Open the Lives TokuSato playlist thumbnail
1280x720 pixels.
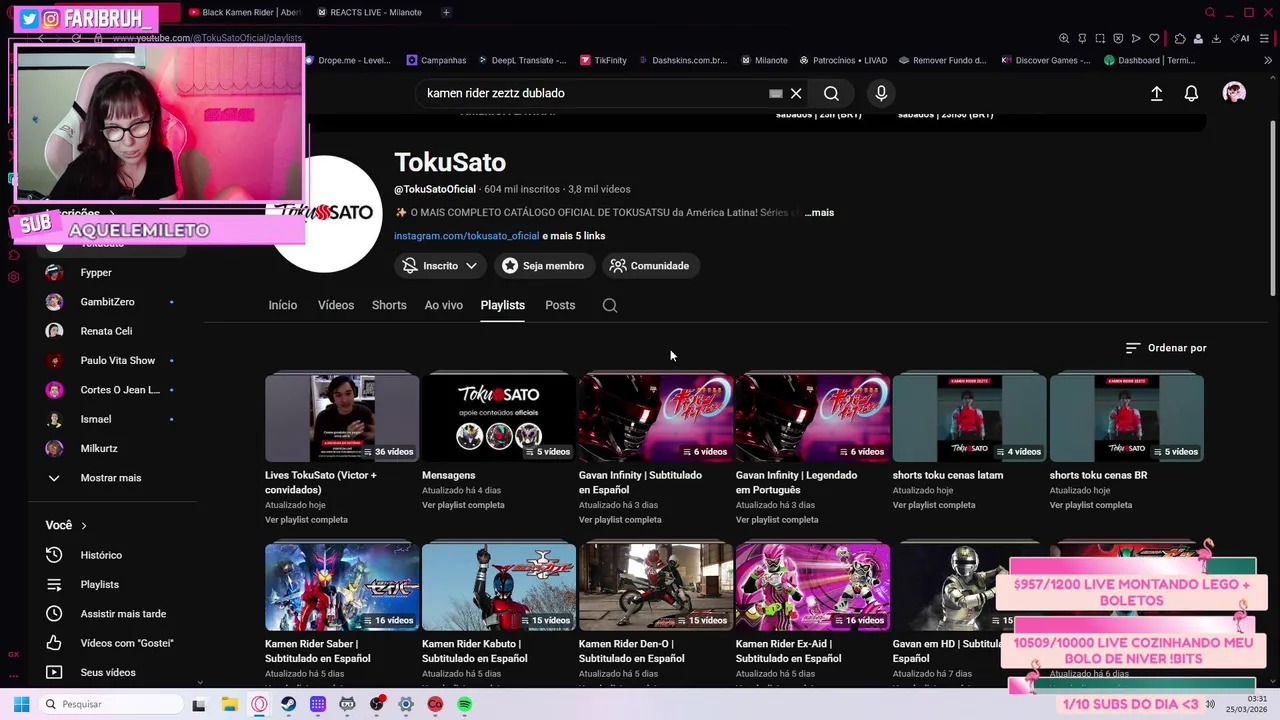coord(342,418)
